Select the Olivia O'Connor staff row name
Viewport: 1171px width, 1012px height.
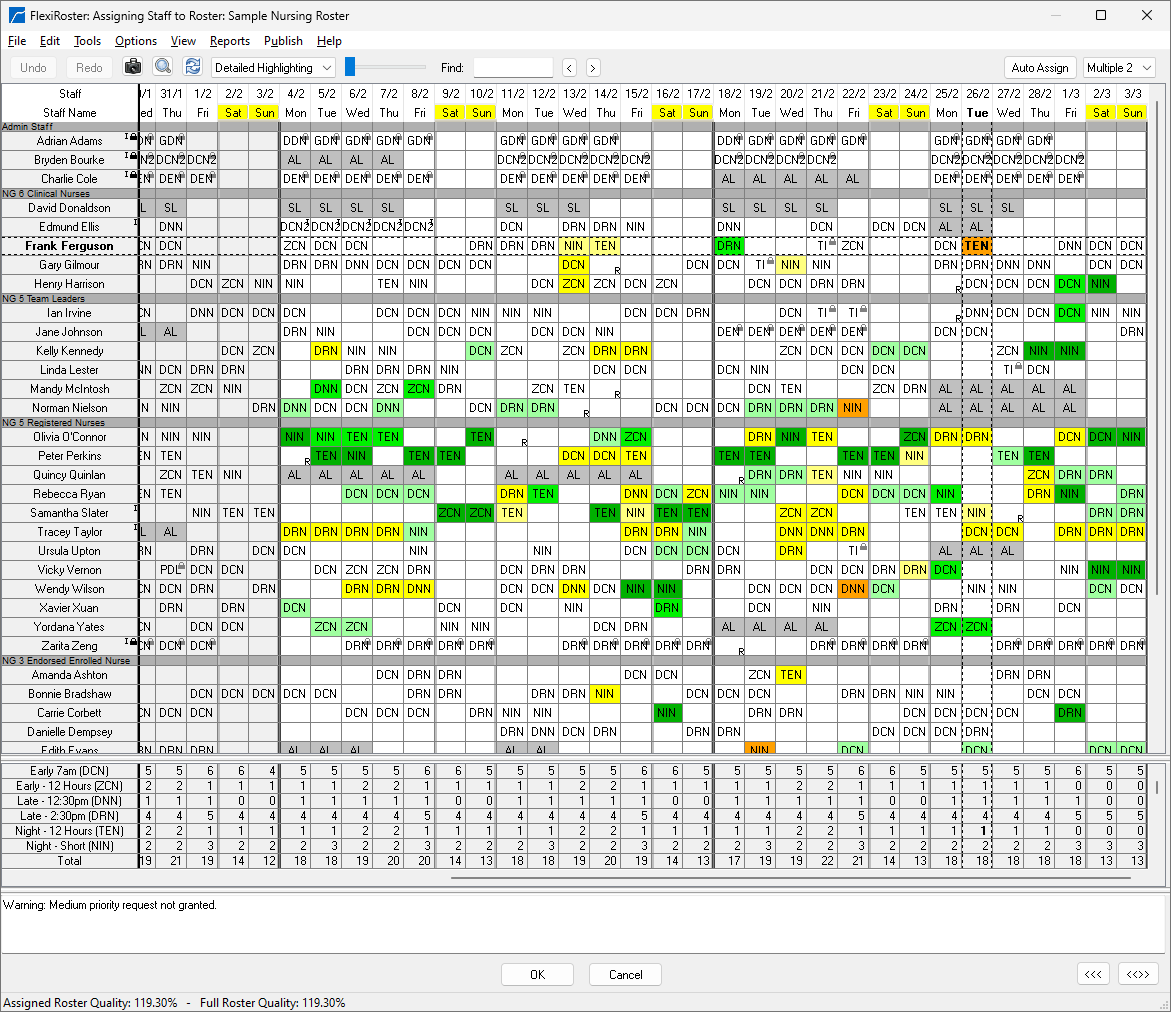tap(69, 437)
